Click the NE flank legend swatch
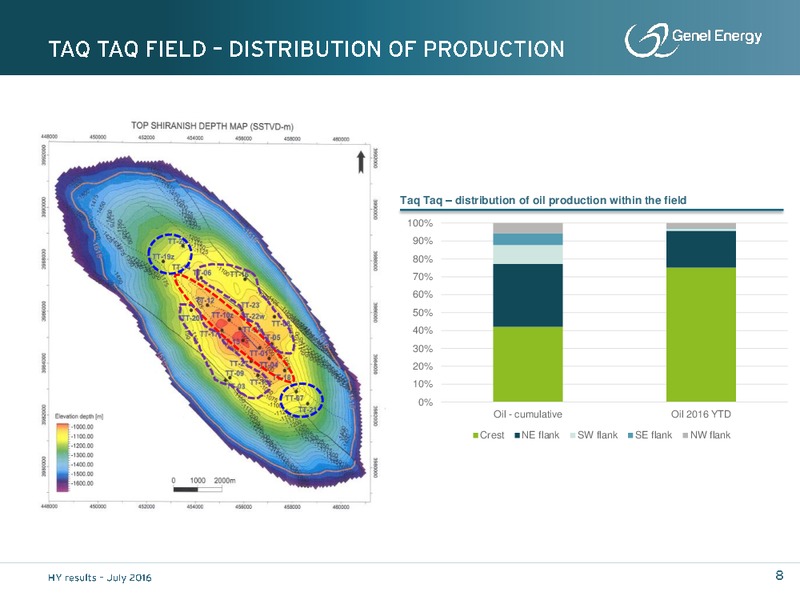The height and width of the screenshot is (600, 800). (517, 435)
